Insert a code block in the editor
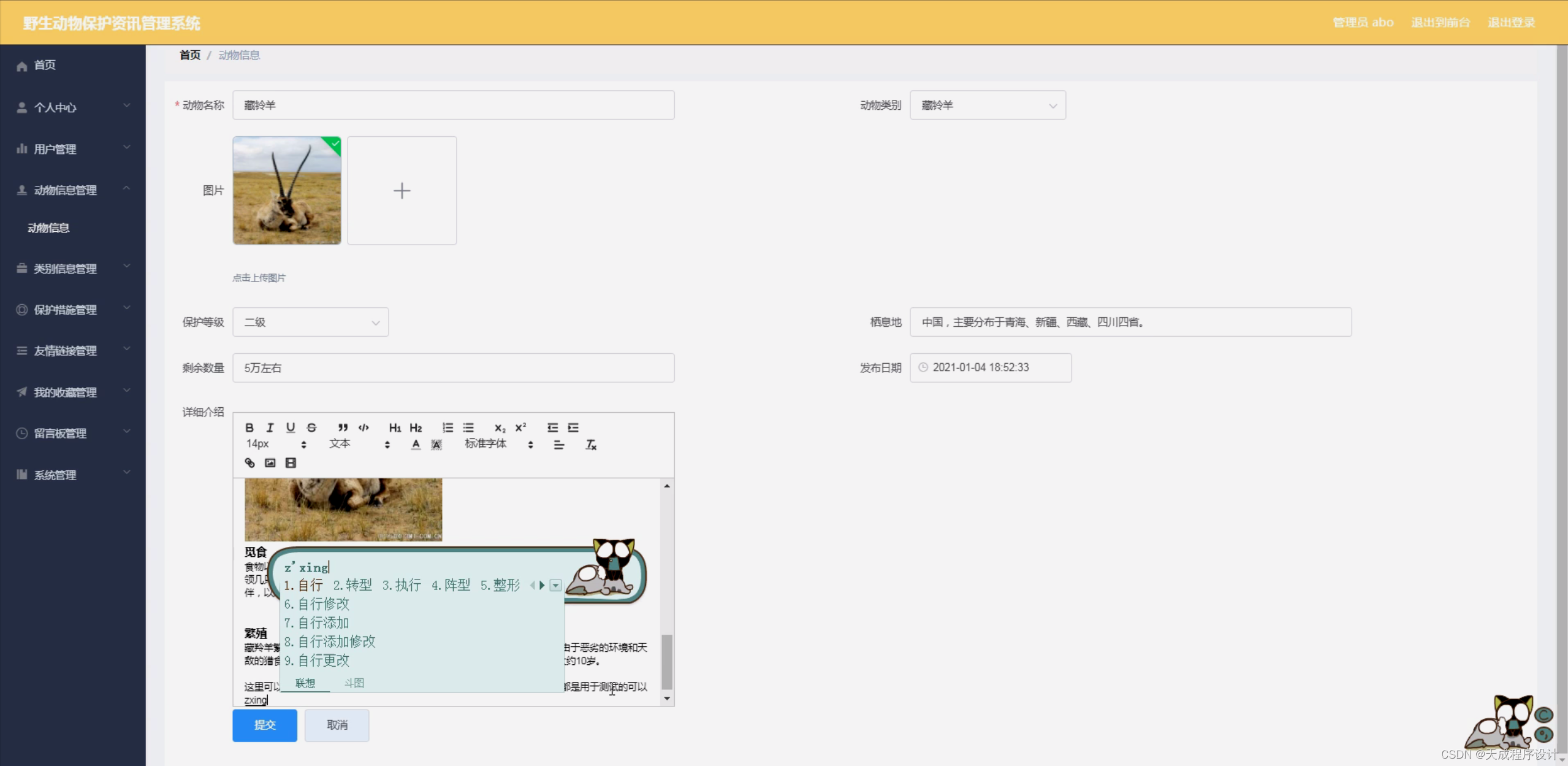 [x=363, y=427]
